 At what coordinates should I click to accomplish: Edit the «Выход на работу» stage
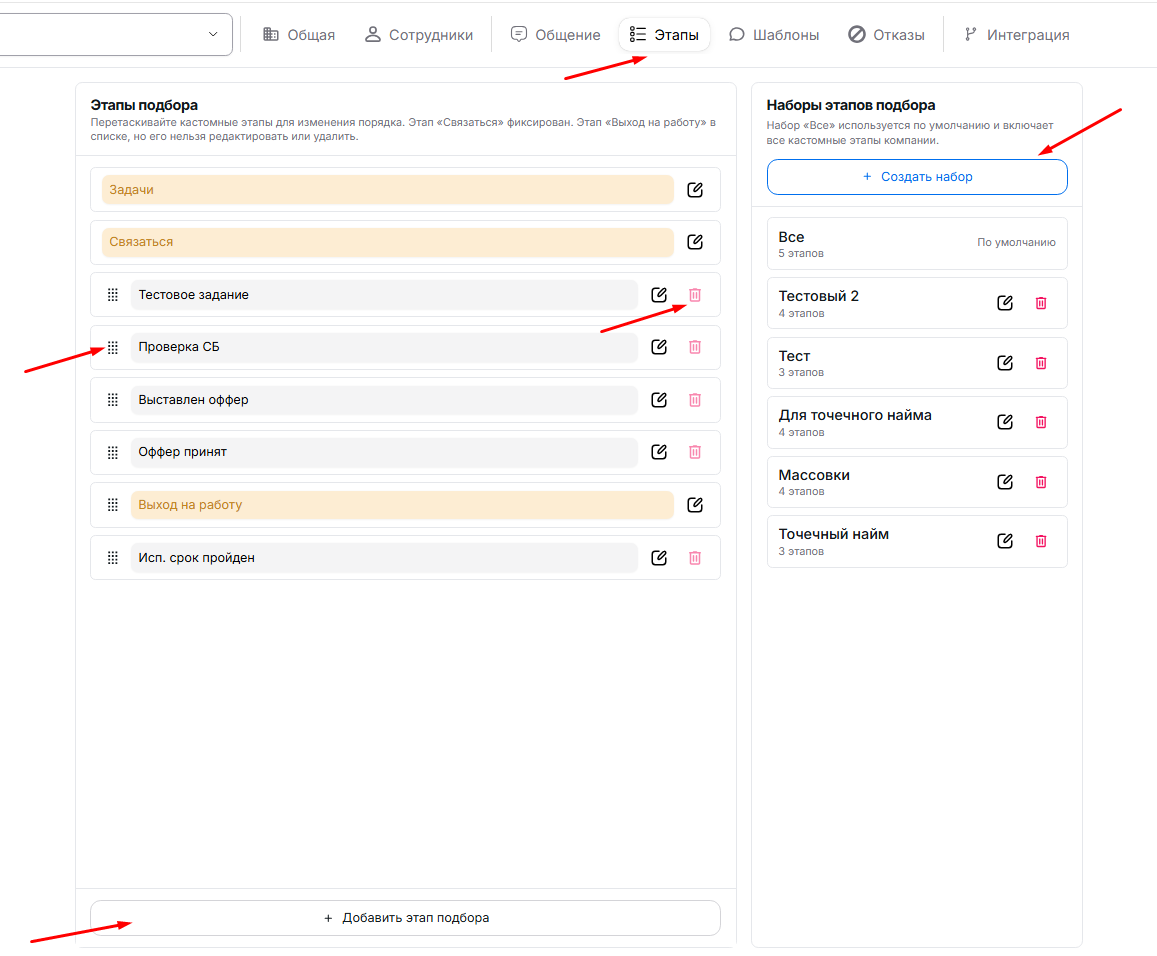pos(695,505)
